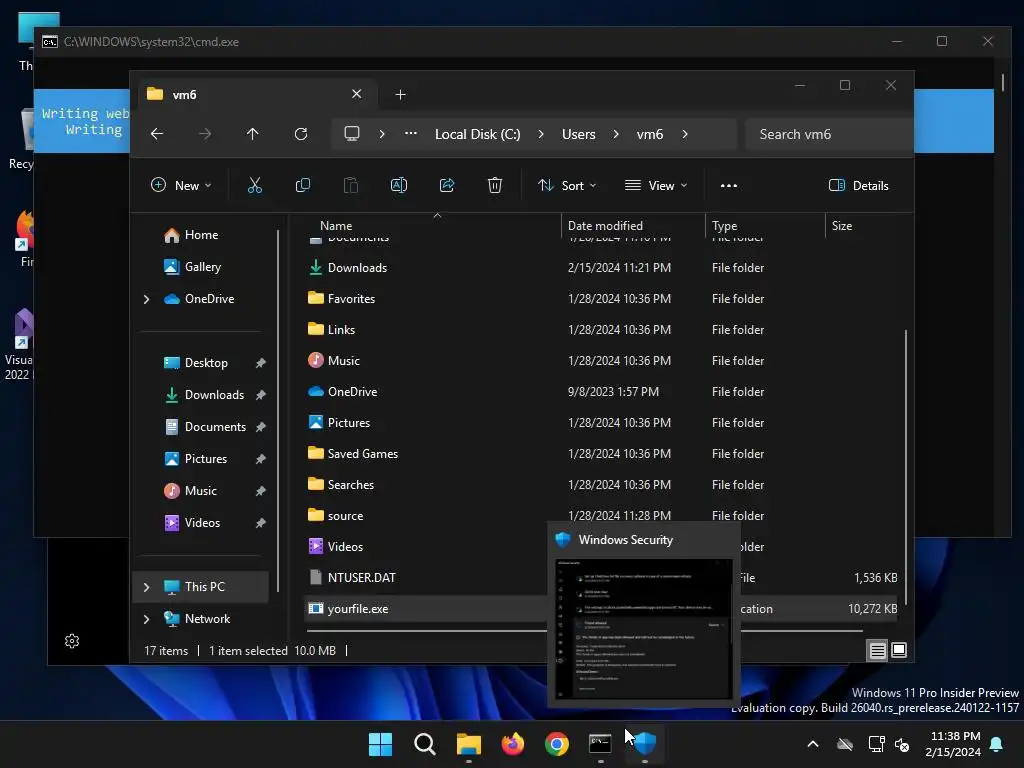Add a new Explorer tab
Image resolution: width=1024 pixels, height=768 pixels.
pos(400,95)
